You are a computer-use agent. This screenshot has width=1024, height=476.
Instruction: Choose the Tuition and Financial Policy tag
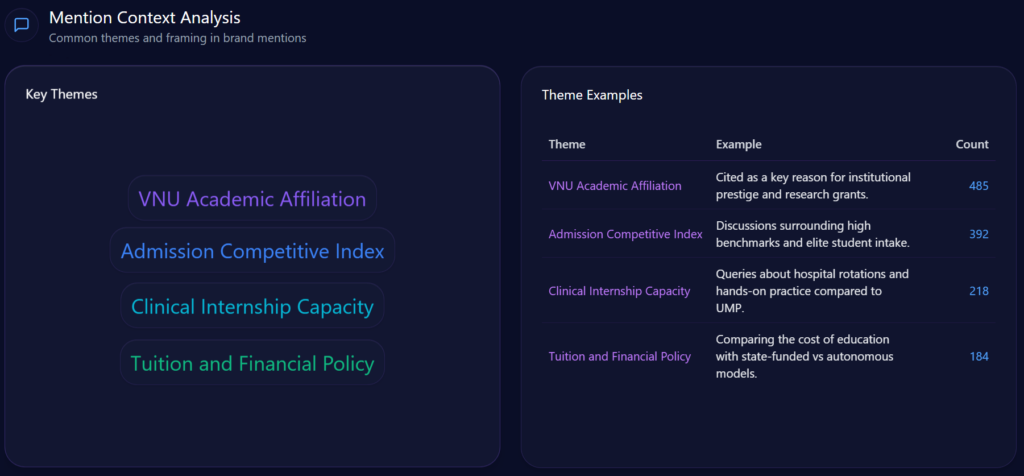click(252, 363)
